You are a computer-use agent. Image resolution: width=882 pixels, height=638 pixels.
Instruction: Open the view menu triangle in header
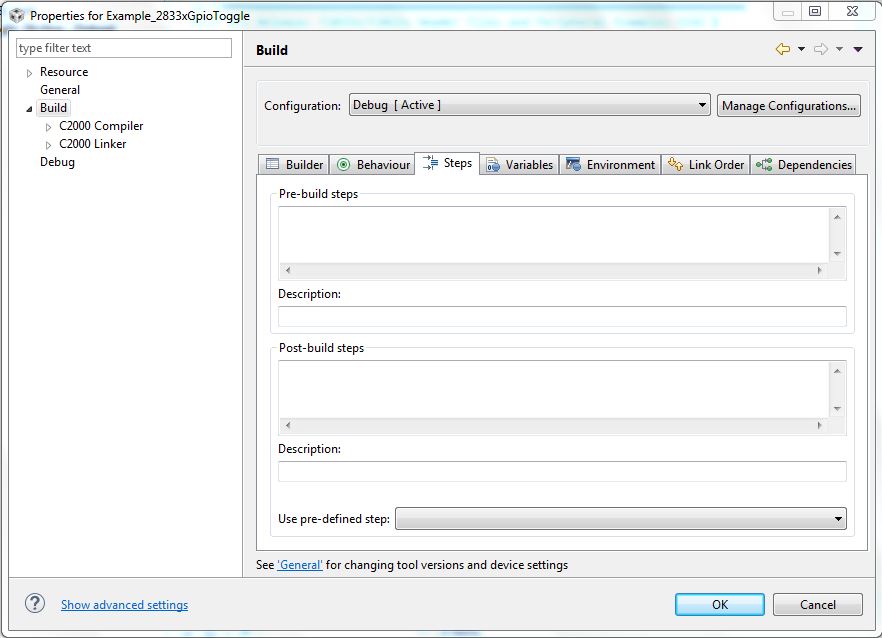[x=858, y=50]
